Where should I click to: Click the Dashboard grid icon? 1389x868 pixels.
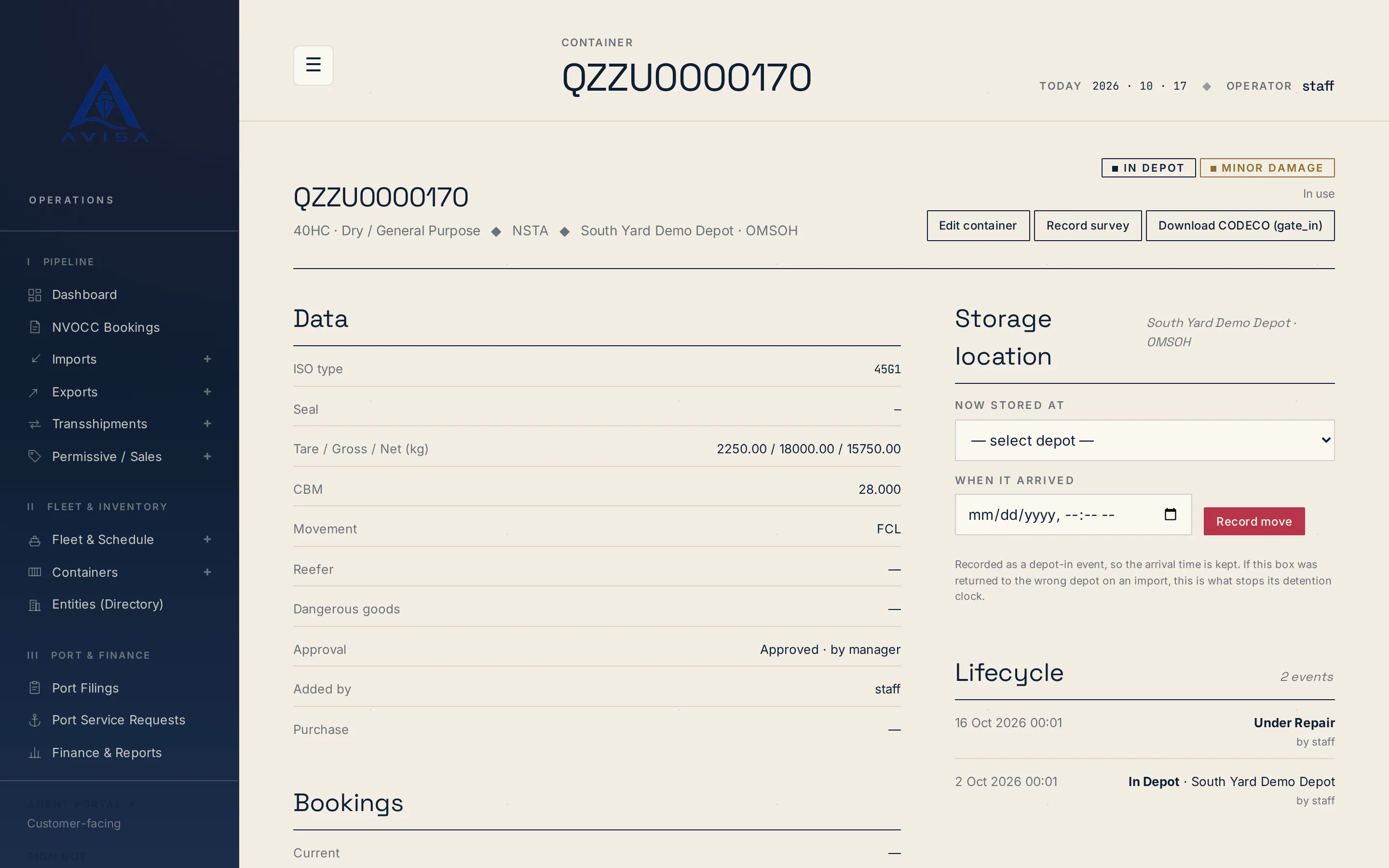34,295
